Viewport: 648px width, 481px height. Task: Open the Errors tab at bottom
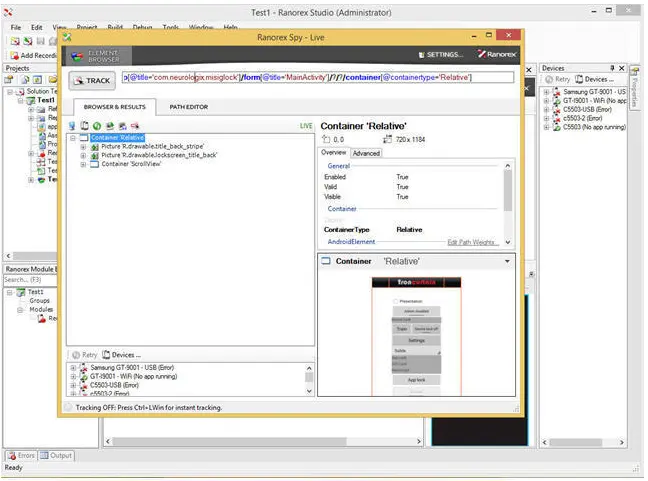tap(21, 455)
